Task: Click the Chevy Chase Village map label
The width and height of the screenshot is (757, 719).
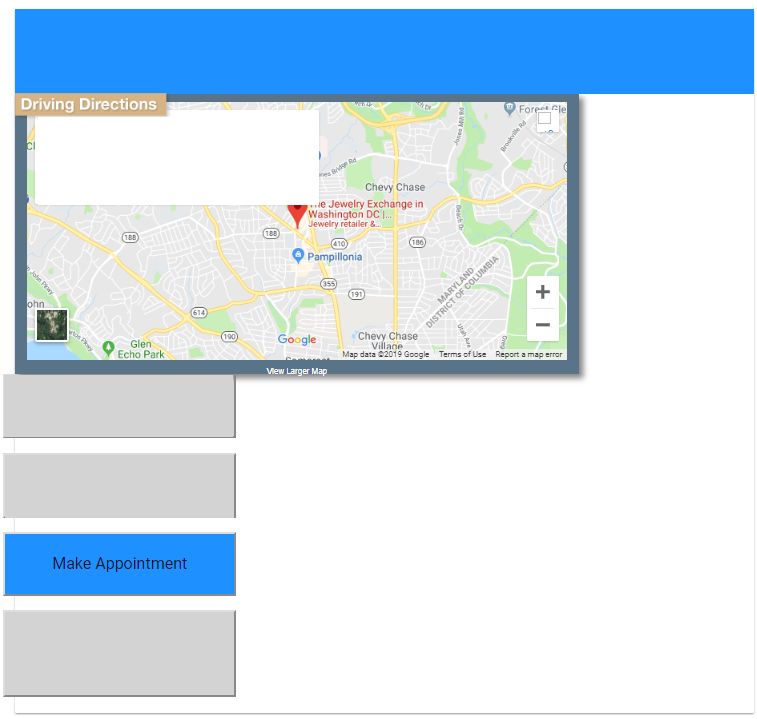Action: coord(388,340)
